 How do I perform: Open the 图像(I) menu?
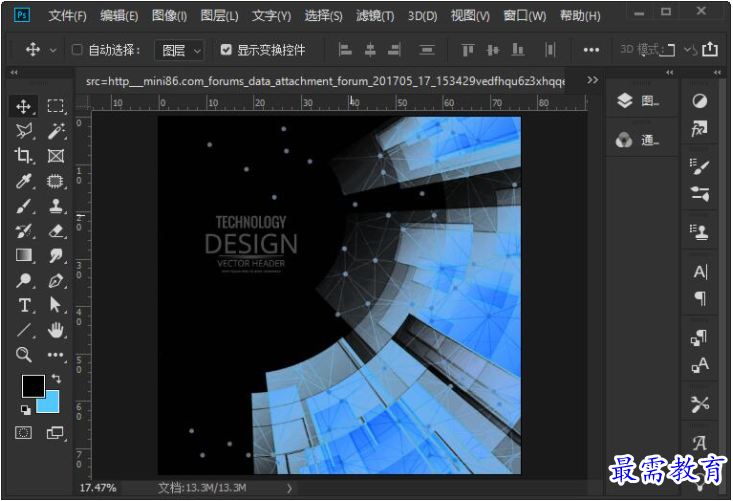169,16
